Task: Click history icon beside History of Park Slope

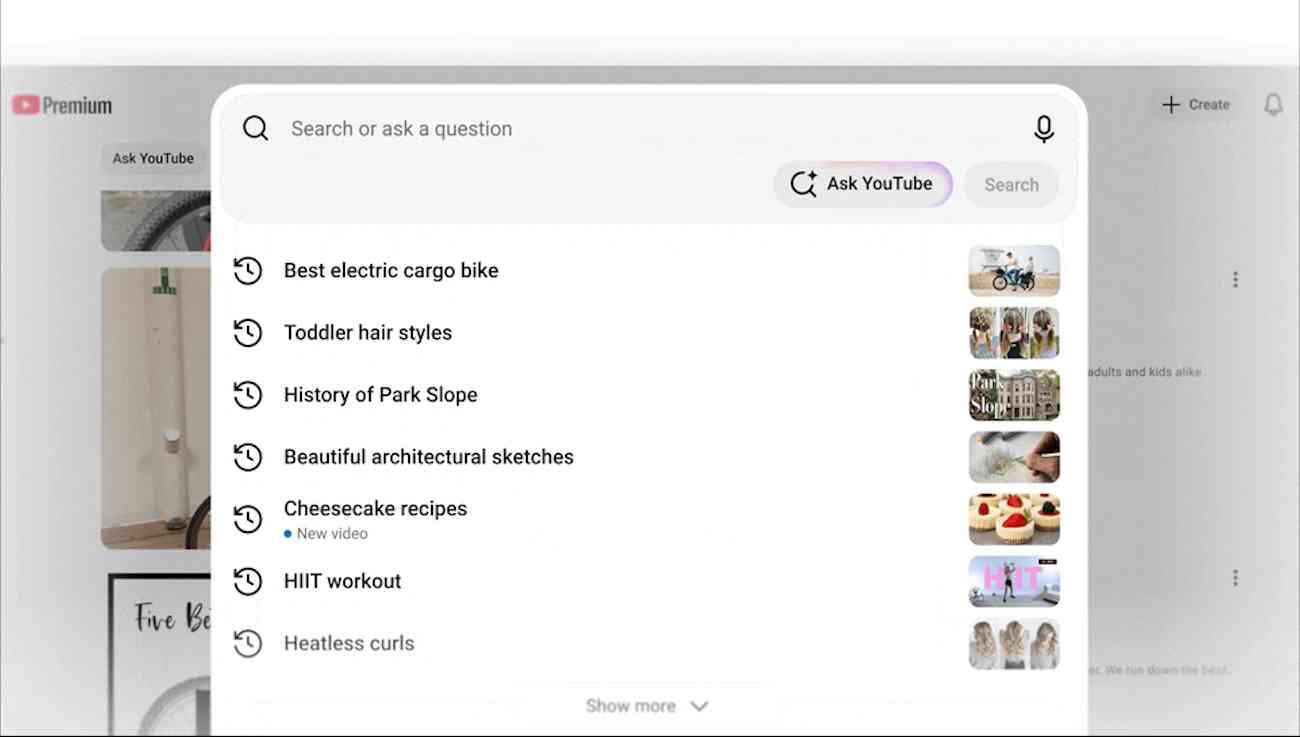Action: click(x=247, y=394)
